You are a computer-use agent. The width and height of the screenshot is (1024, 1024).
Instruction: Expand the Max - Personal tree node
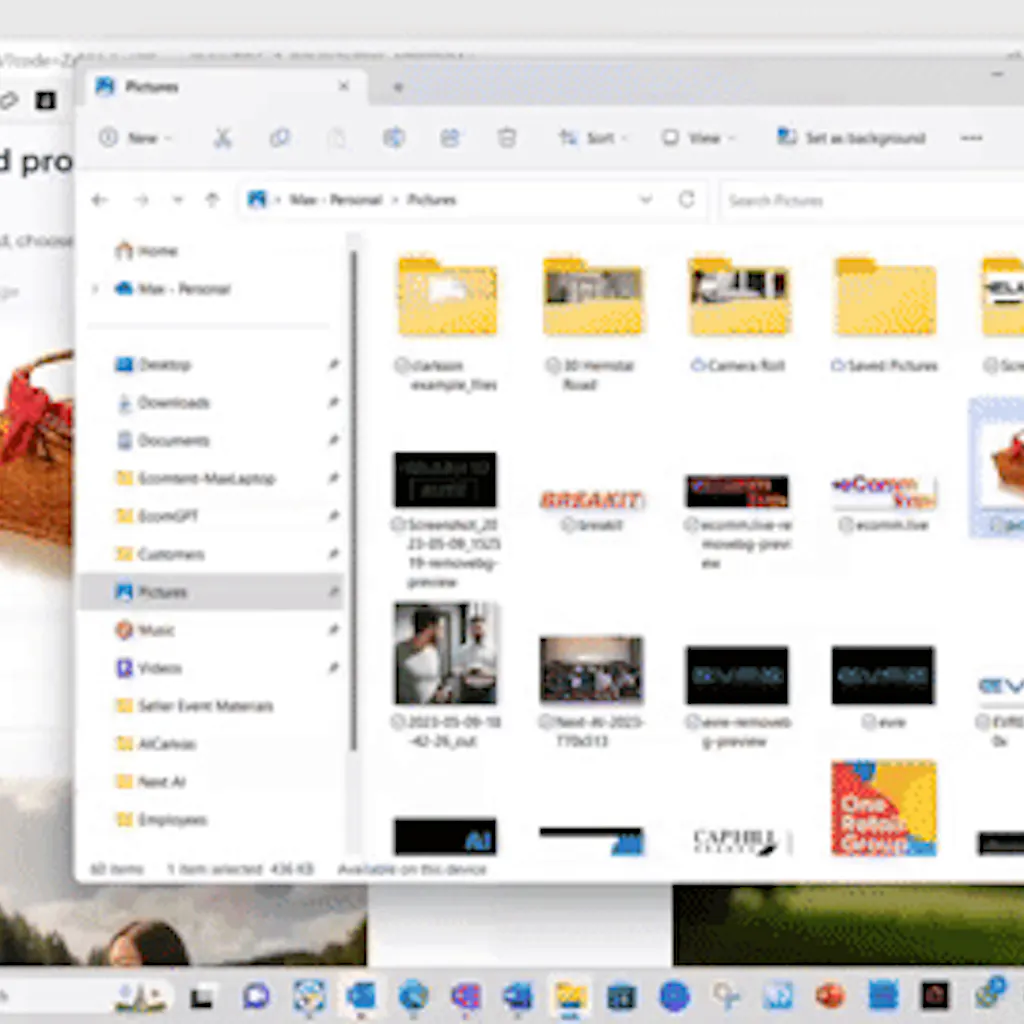[96, 289]
